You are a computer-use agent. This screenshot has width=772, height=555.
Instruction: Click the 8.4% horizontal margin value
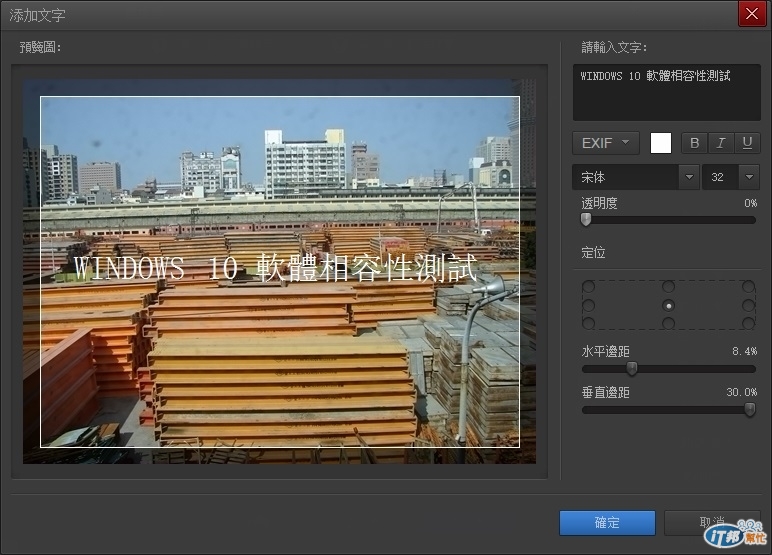[x=744, y=351]
